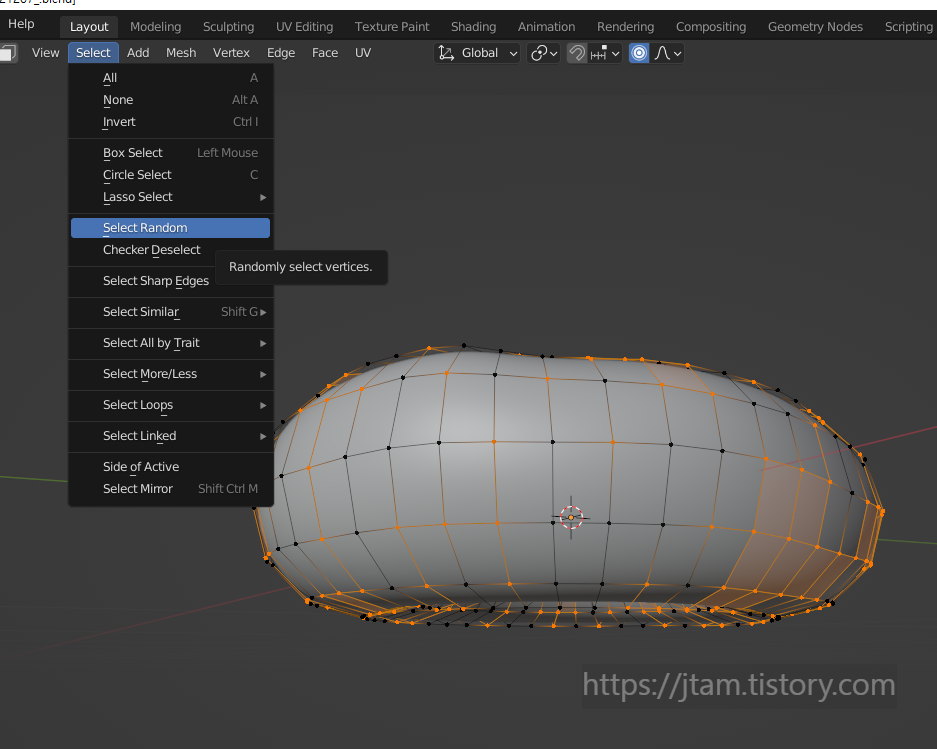Expand the Select More/Less submenu
Image resolution: width=937 pixels, height=749 pixels.
(x=171, y=374)
